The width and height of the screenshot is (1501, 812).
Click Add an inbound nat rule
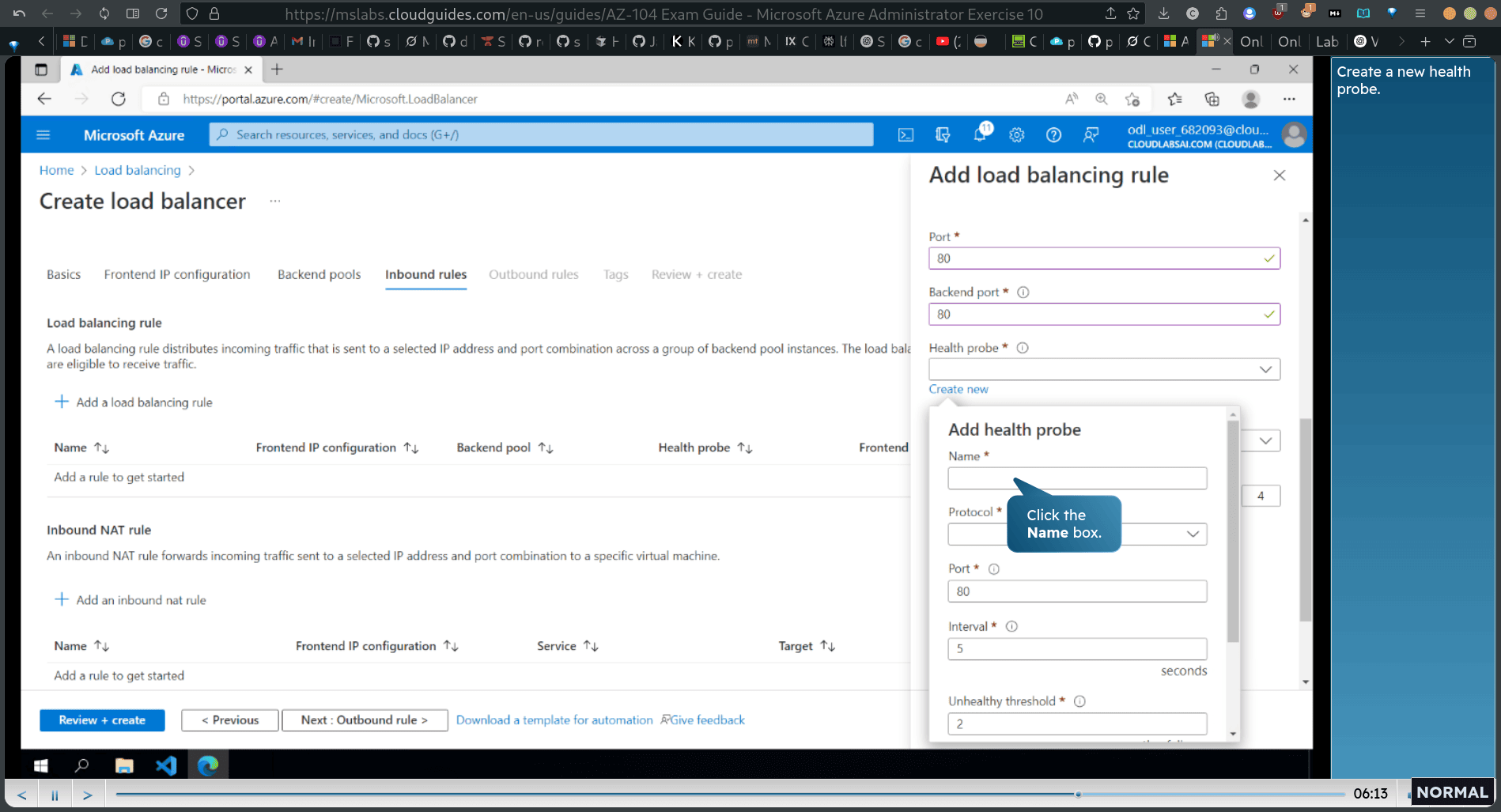click(130, 600)
